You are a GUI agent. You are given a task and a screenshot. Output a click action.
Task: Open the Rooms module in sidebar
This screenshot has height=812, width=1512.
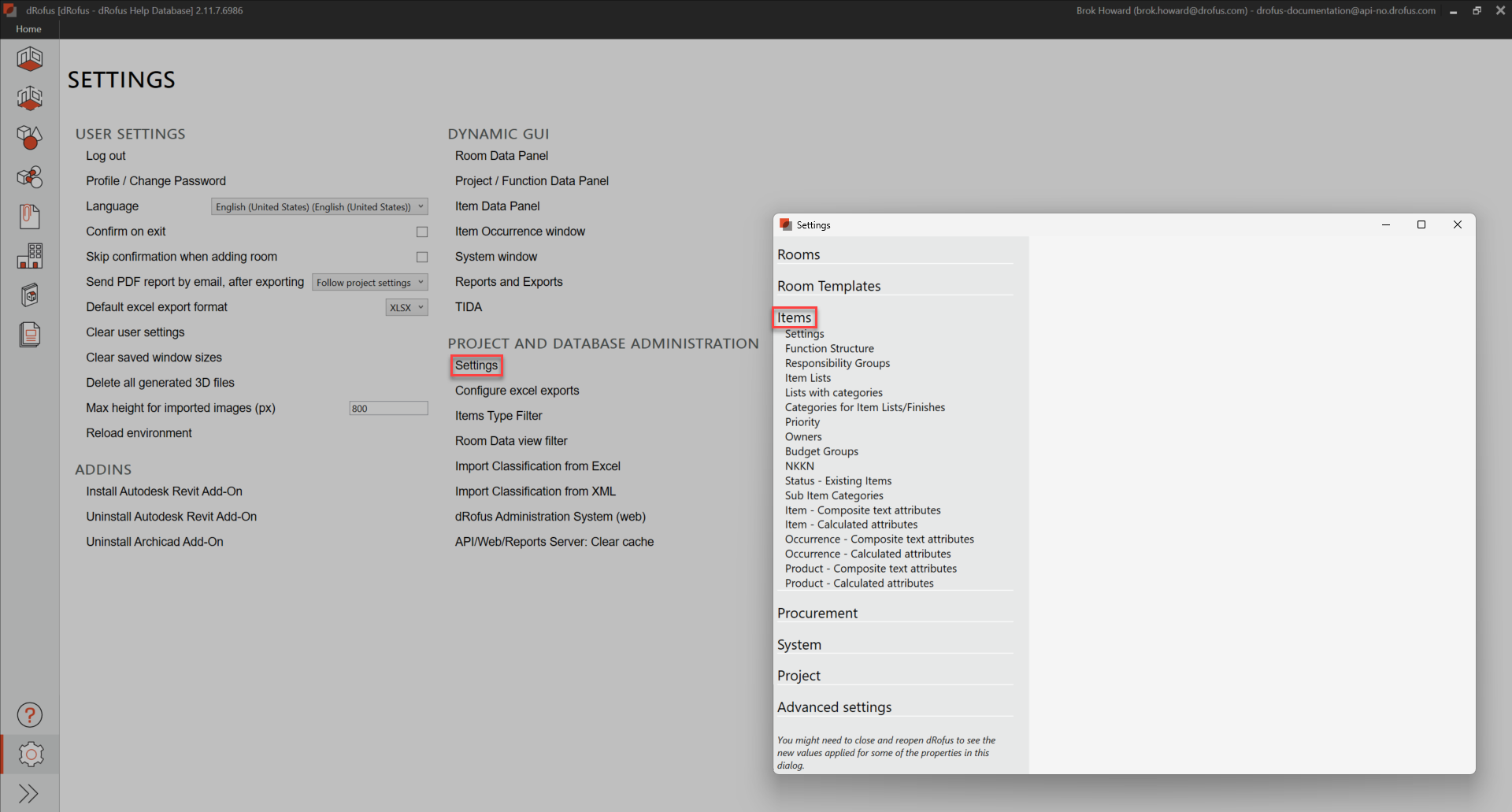tap(30, 59)
